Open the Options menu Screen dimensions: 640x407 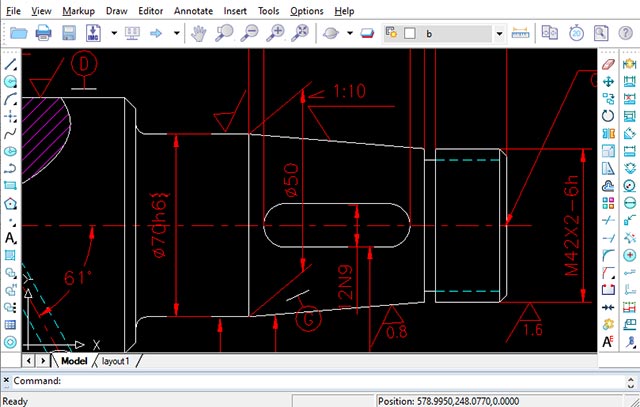click(307, 11)
